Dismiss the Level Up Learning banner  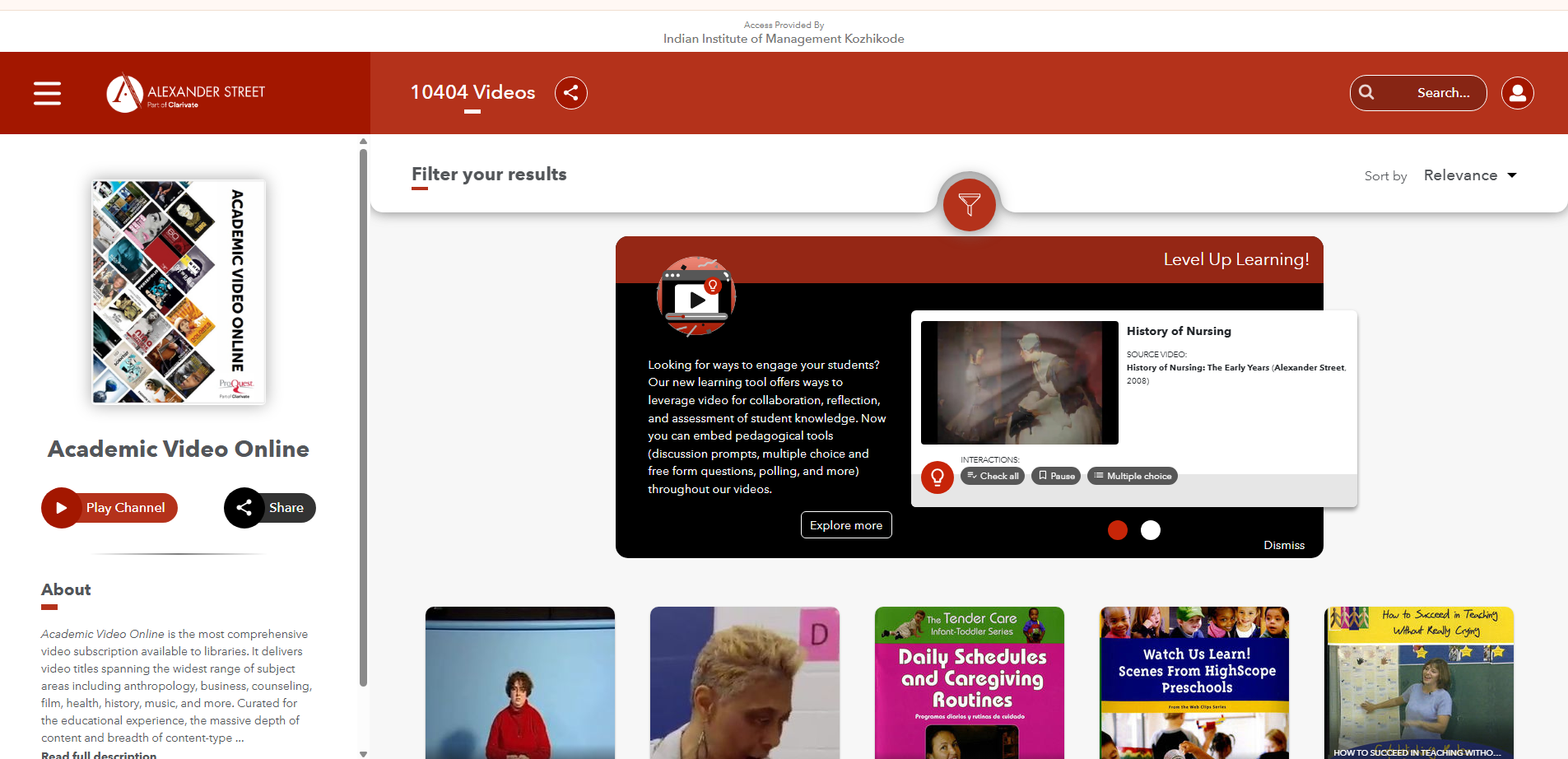coord(1283,545)
